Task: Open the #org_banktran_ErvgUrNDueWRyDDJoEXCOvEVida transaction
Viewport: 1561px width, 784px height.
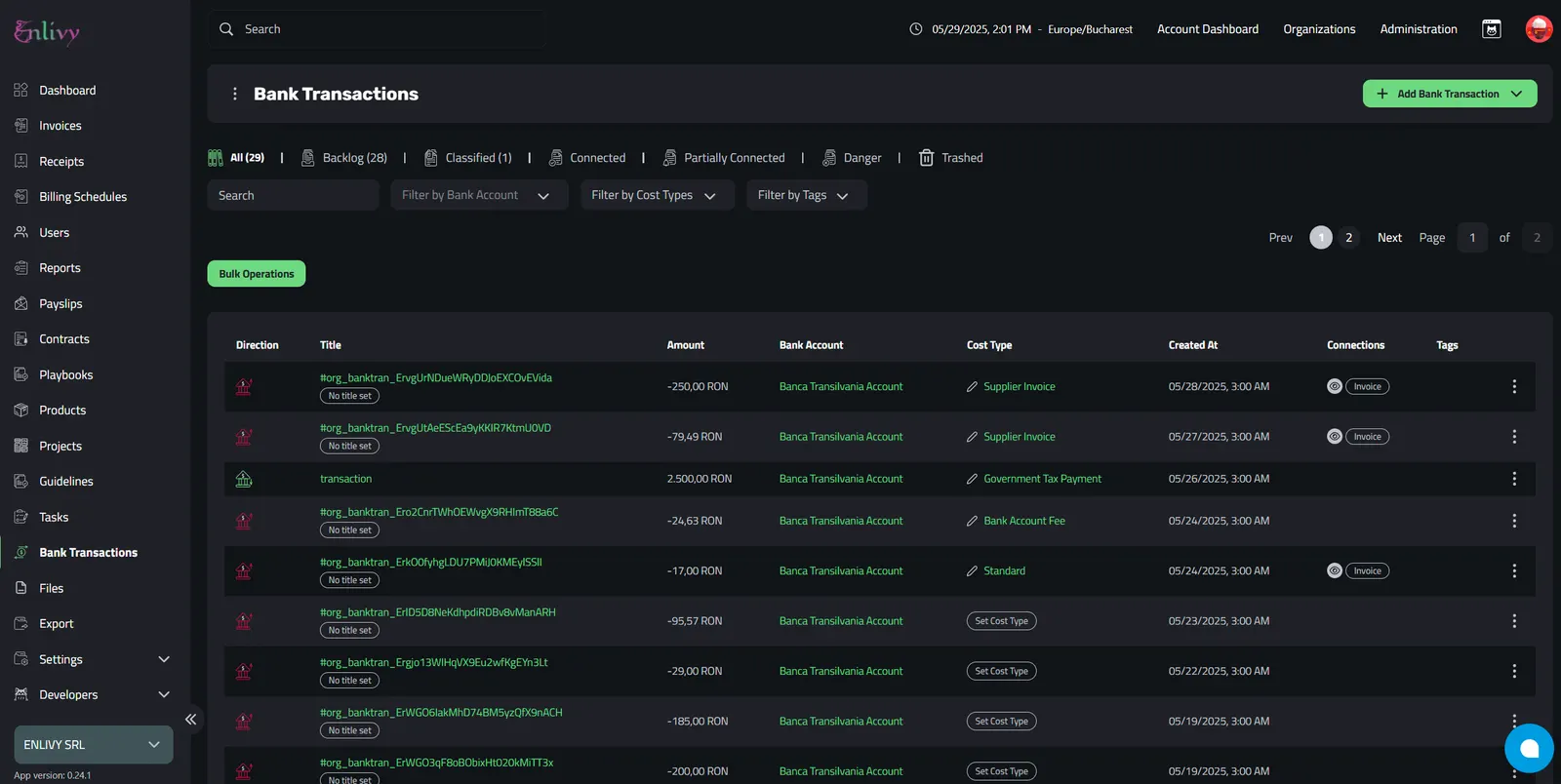Action: (x=436, y=378)
